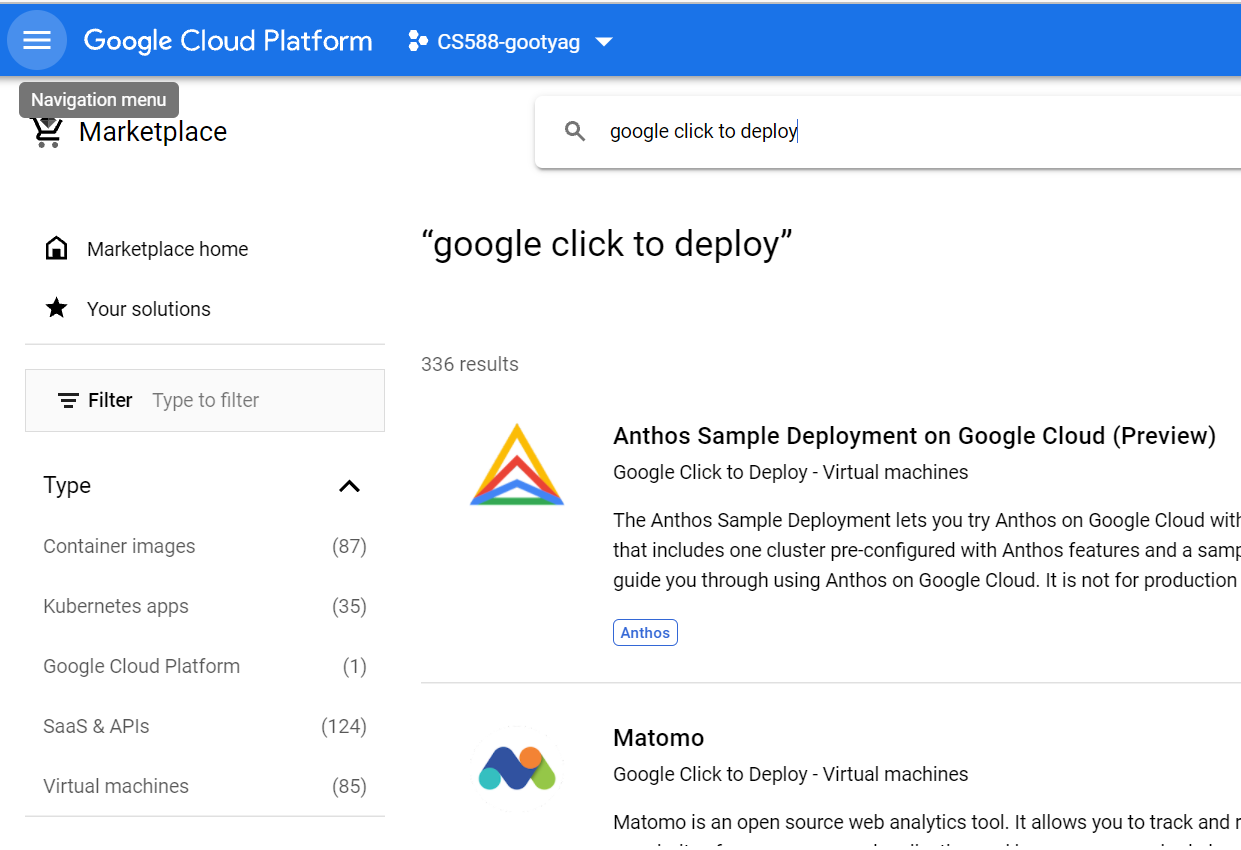Click the Marketplace shopping cart icon
1241x850 pixels.
(47, 131)
